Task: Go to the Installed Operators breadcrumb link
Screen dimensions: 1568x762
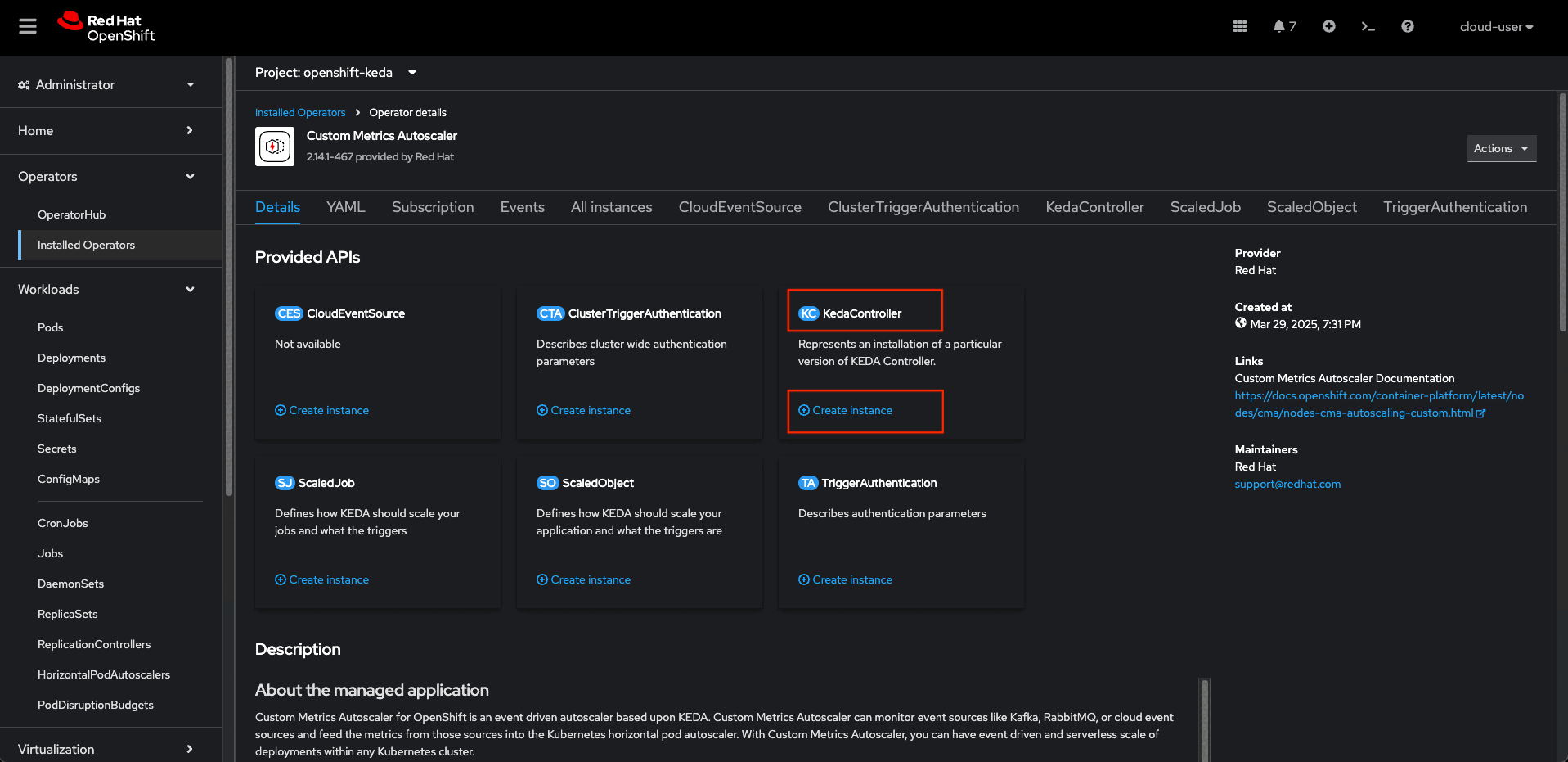Action: pyautogui.click(x=300, y=113)
